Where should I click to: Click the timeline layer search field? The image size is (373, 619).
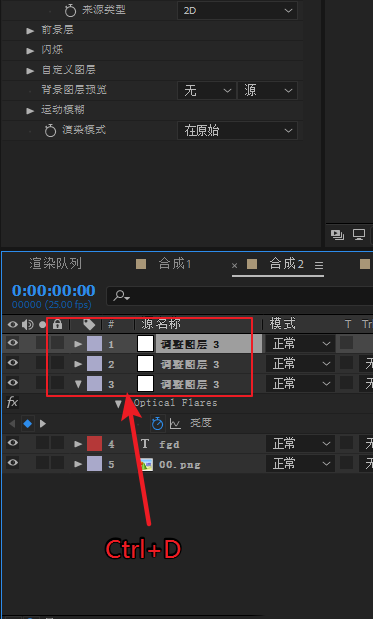pos(240,296)
